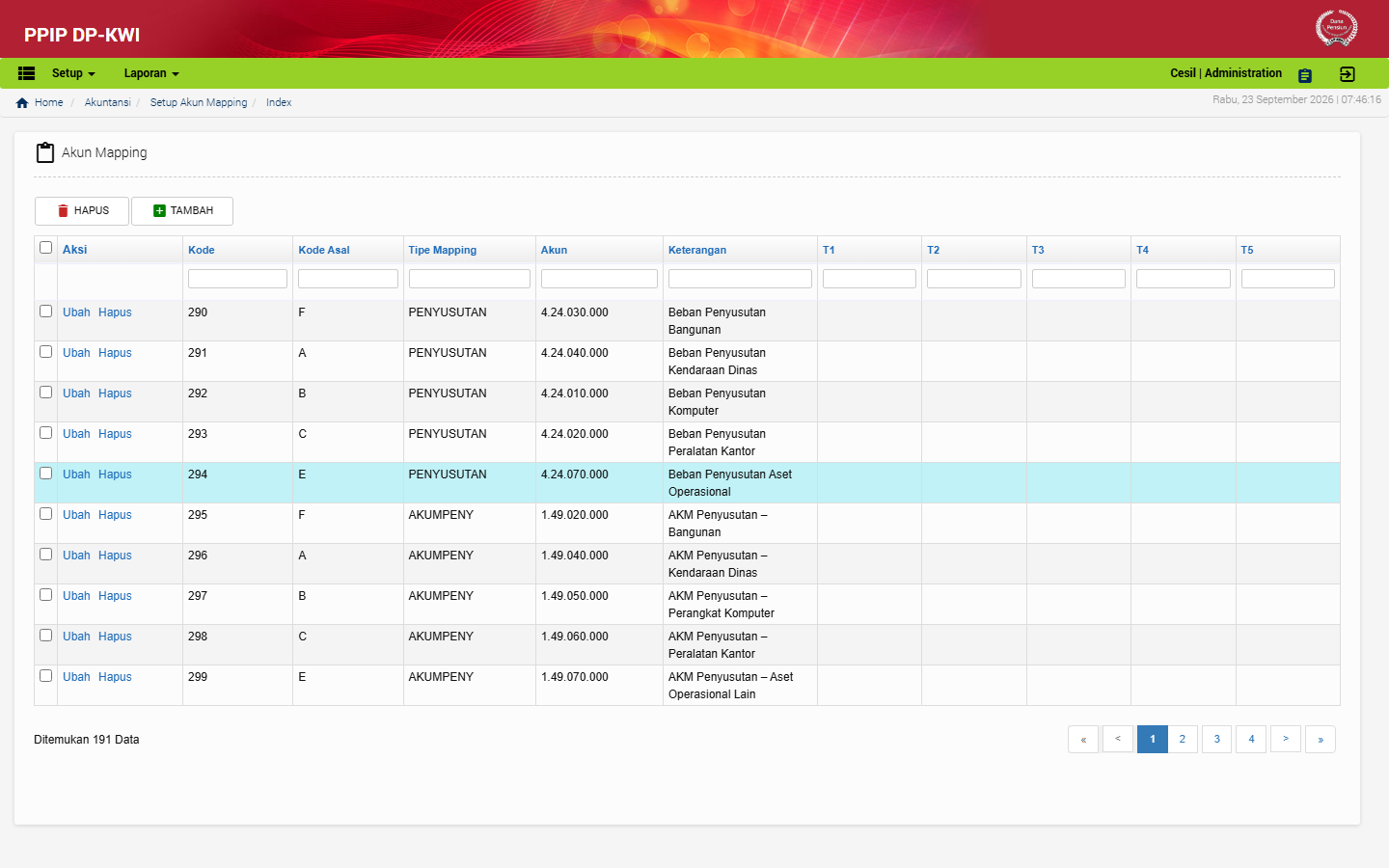The width and height of the screenshot is (1389, 868).
Task: Toggle the select-all checkbox in header
Action: pos(45,248)
